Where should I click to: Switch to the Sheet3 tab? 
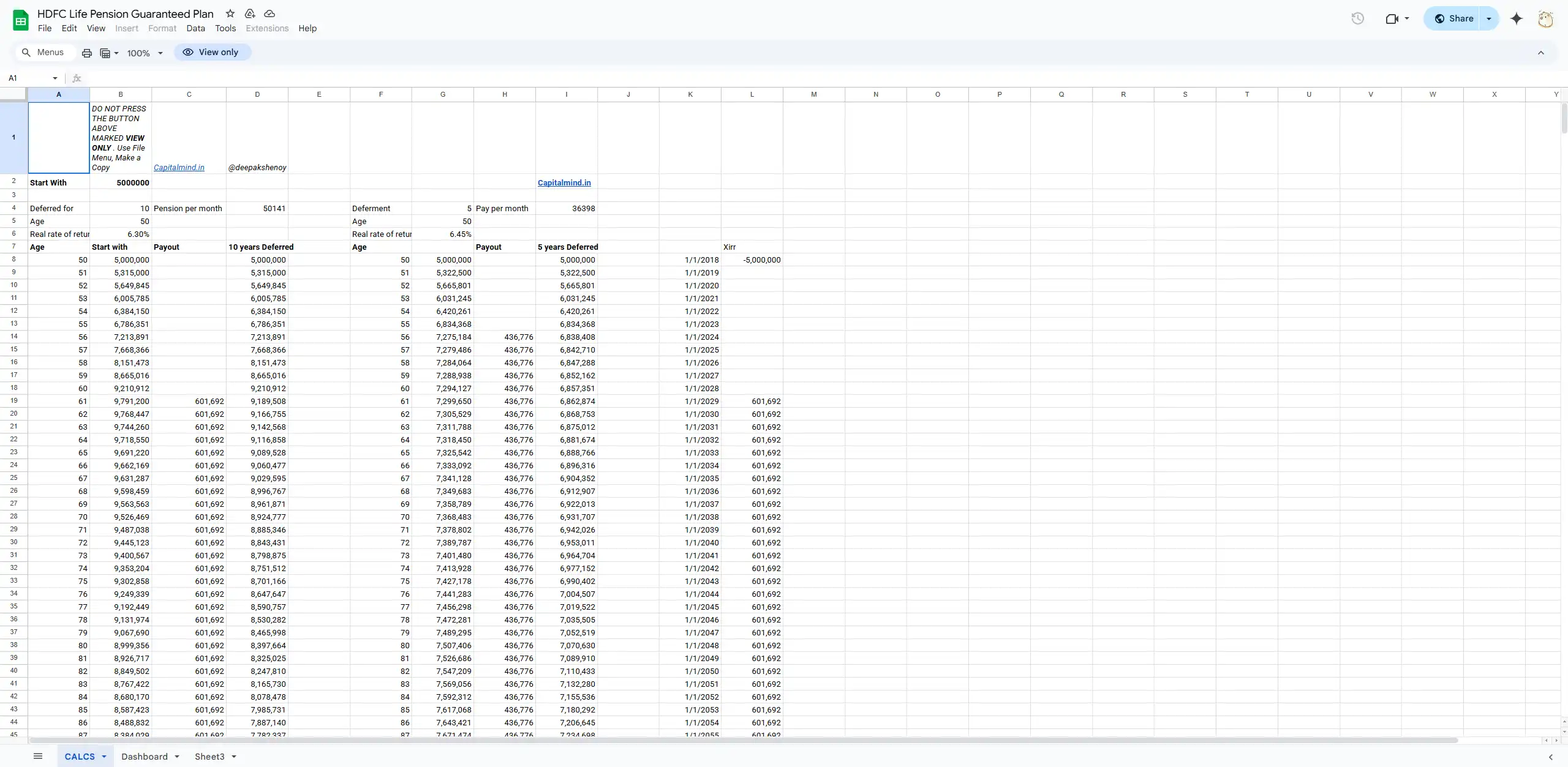click(209, 757)
